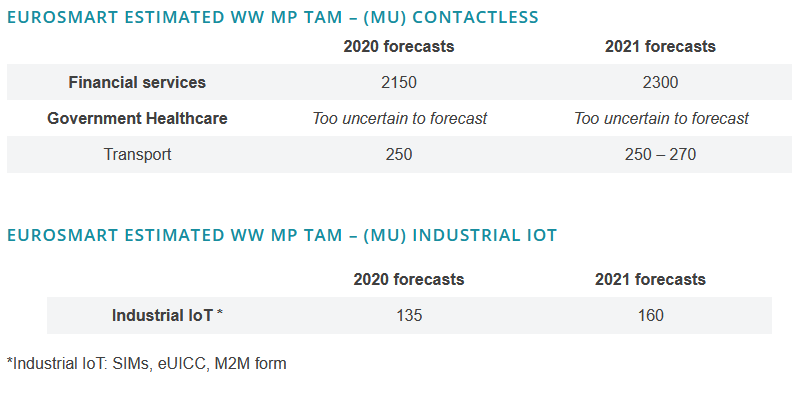Select the Industrial IoT * row label
The width and height of the screenshot is (807, 400).
coord(167,316)
